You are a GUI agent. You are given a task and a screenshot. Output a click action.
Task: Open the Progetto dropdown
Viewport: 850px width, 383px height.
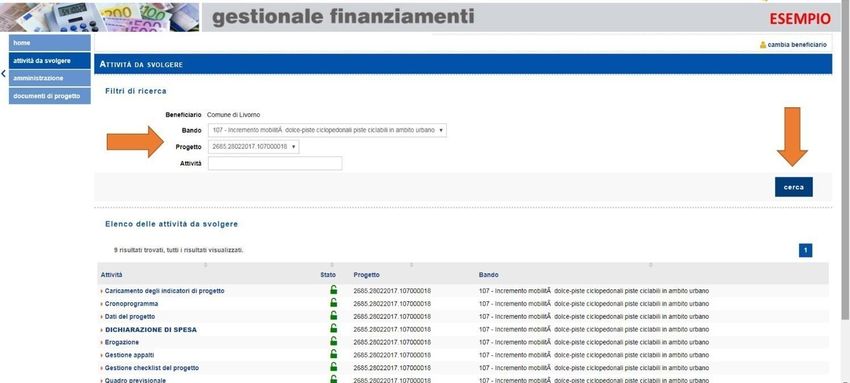253,147
